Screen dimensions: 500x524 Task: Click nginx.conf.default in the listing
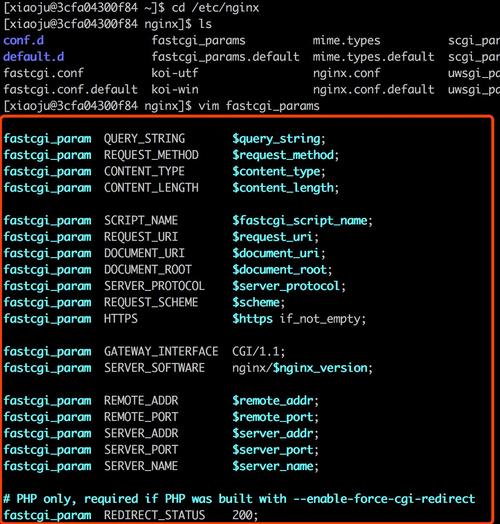[x=374, y=90]
